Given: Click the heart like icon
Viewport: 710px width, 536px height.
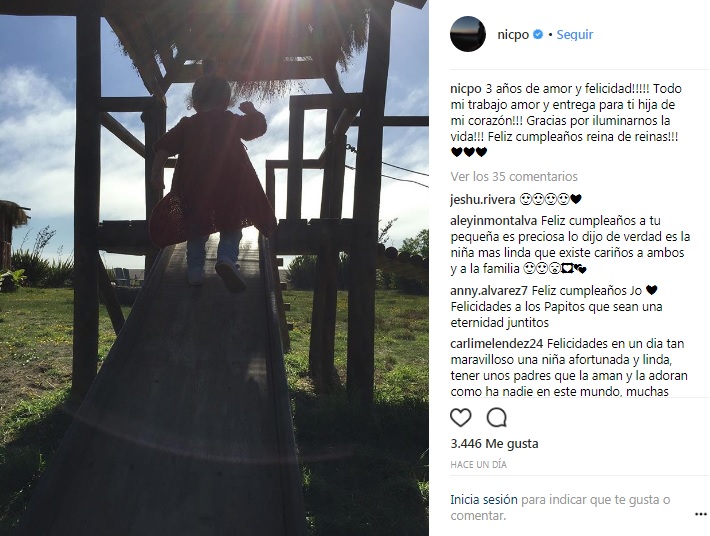Looking at the screenshot, I should [461, 417].
